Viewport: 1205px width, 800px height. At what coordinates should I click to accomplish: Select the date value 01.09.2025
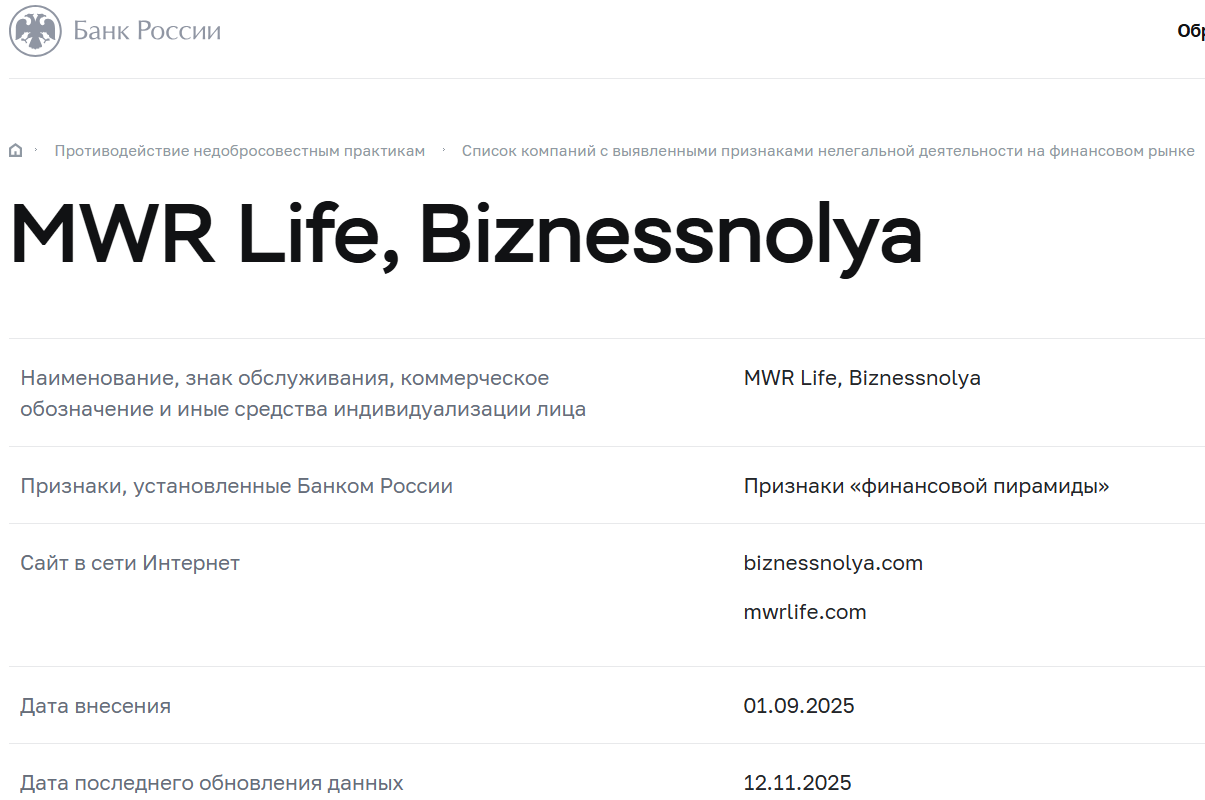798,706
